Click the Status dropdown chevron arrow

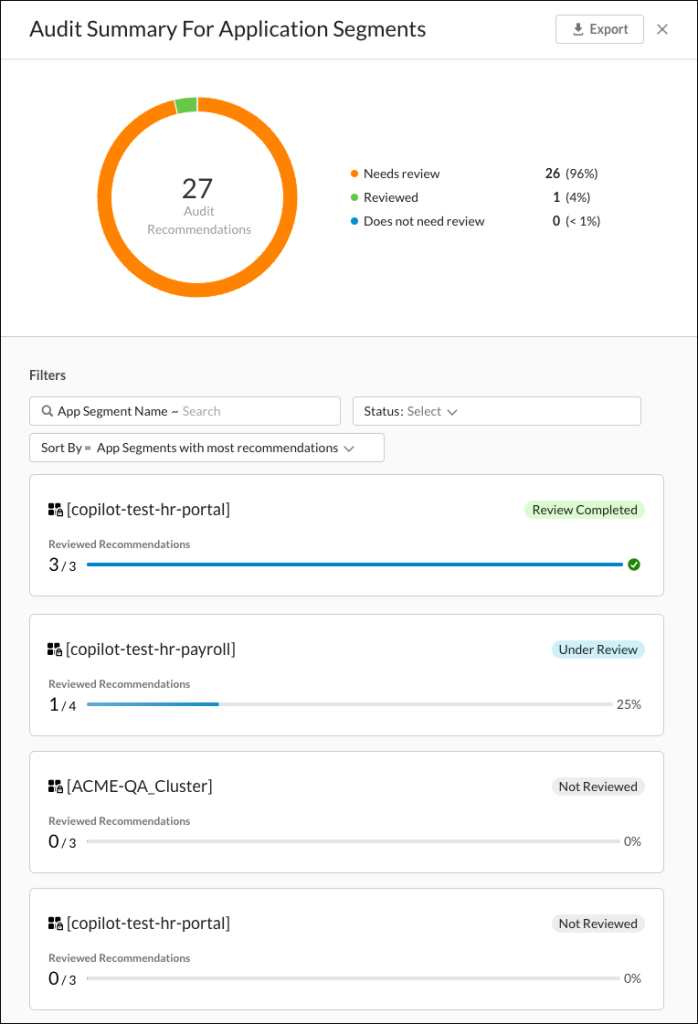point(452,412)
